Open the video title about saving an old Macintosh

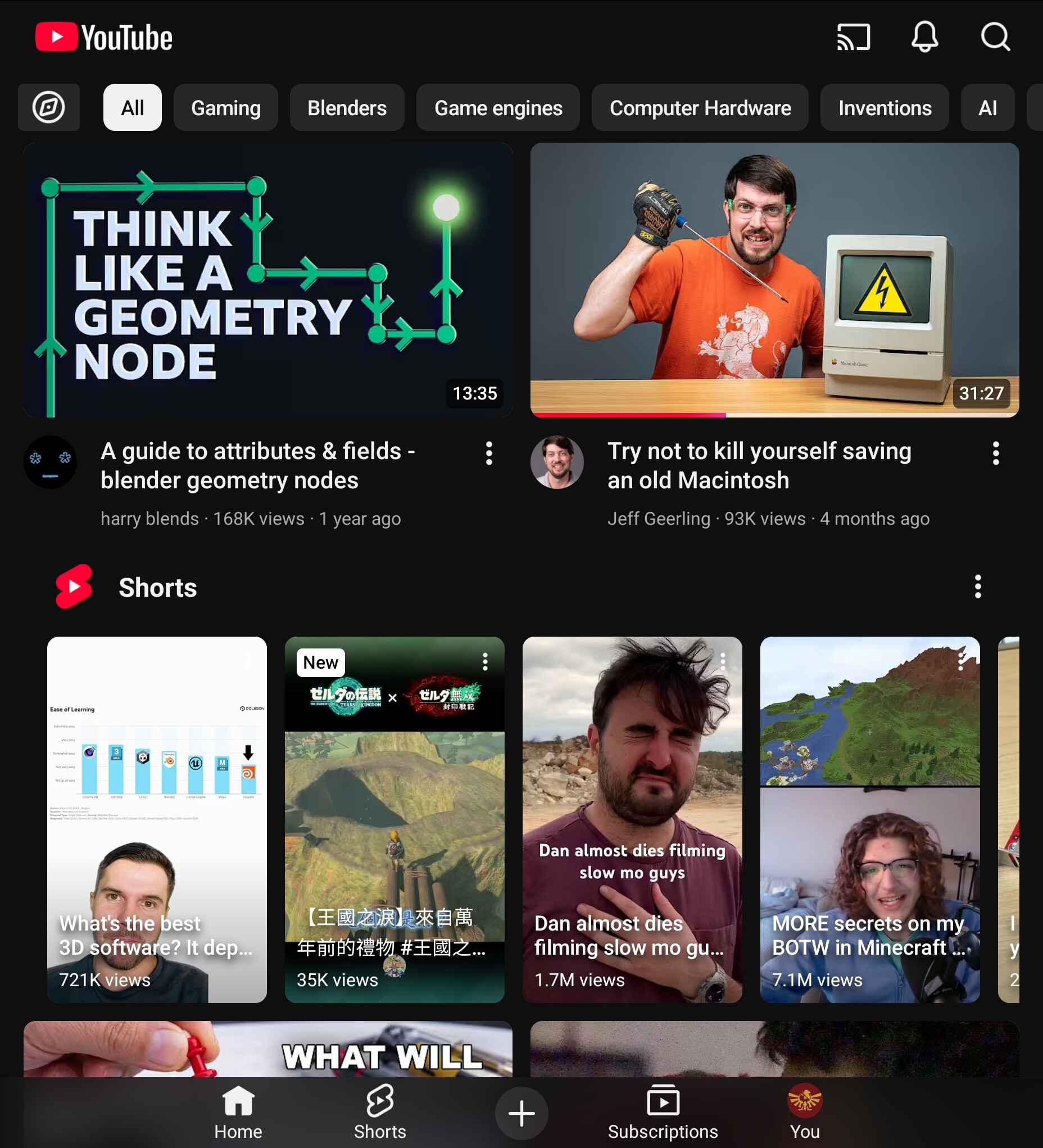click(759, 465)
